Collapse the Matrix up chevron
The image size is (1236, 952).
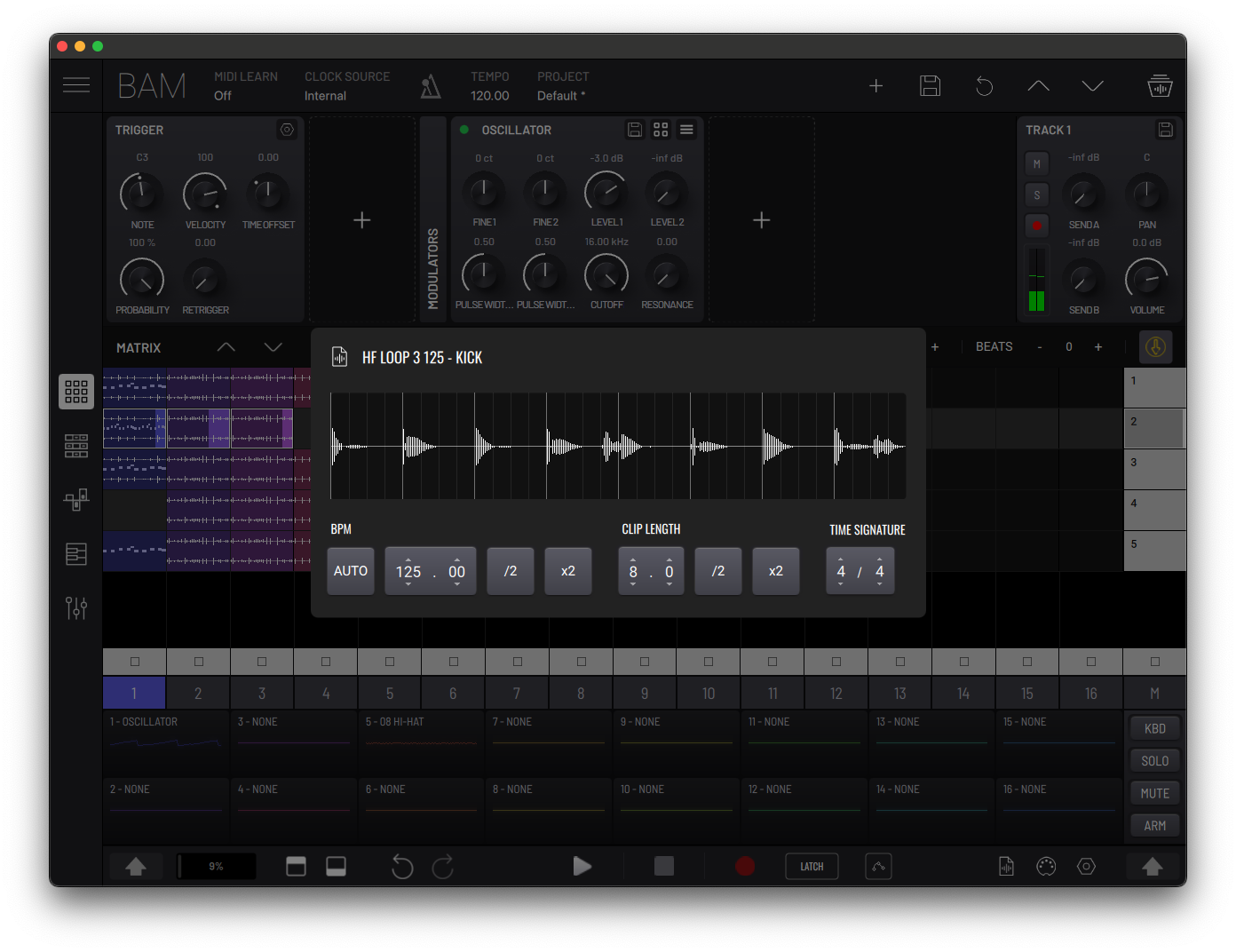click(x=226, y=347)
